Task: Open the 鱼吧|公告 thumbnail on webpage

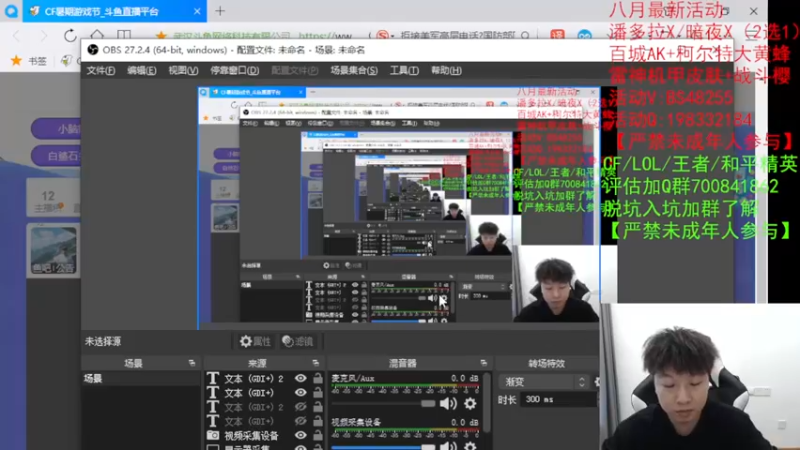Action: (x=54, y=250)
